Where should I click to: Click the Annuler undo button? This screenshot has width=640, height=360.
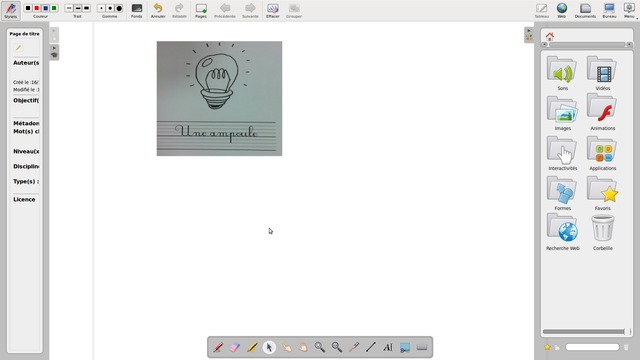pos(158,11)
